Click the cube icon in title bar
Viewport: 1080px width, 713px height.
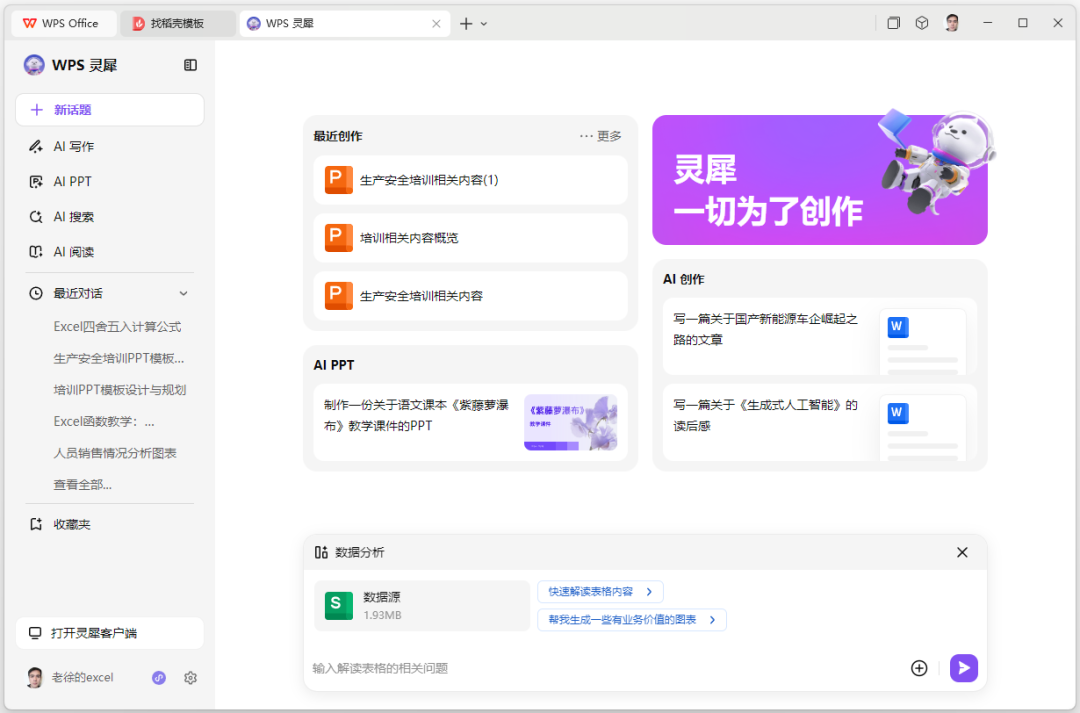point(922,23)
